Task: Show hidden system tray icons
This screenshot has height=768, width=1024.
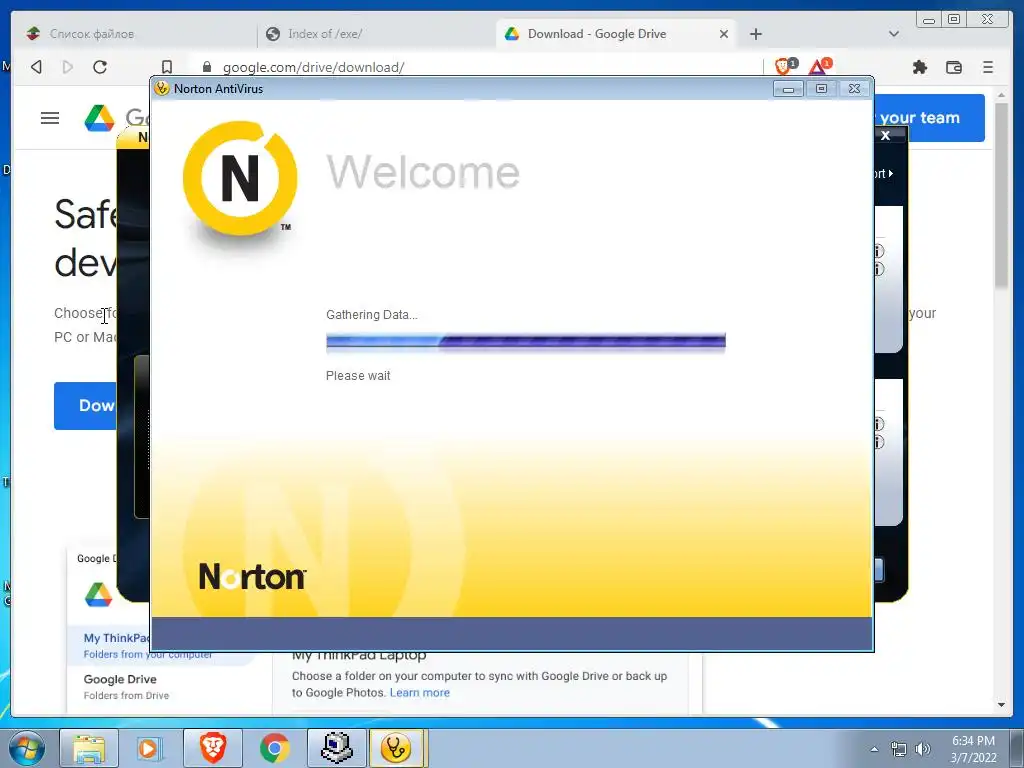Action: [874, 749]
